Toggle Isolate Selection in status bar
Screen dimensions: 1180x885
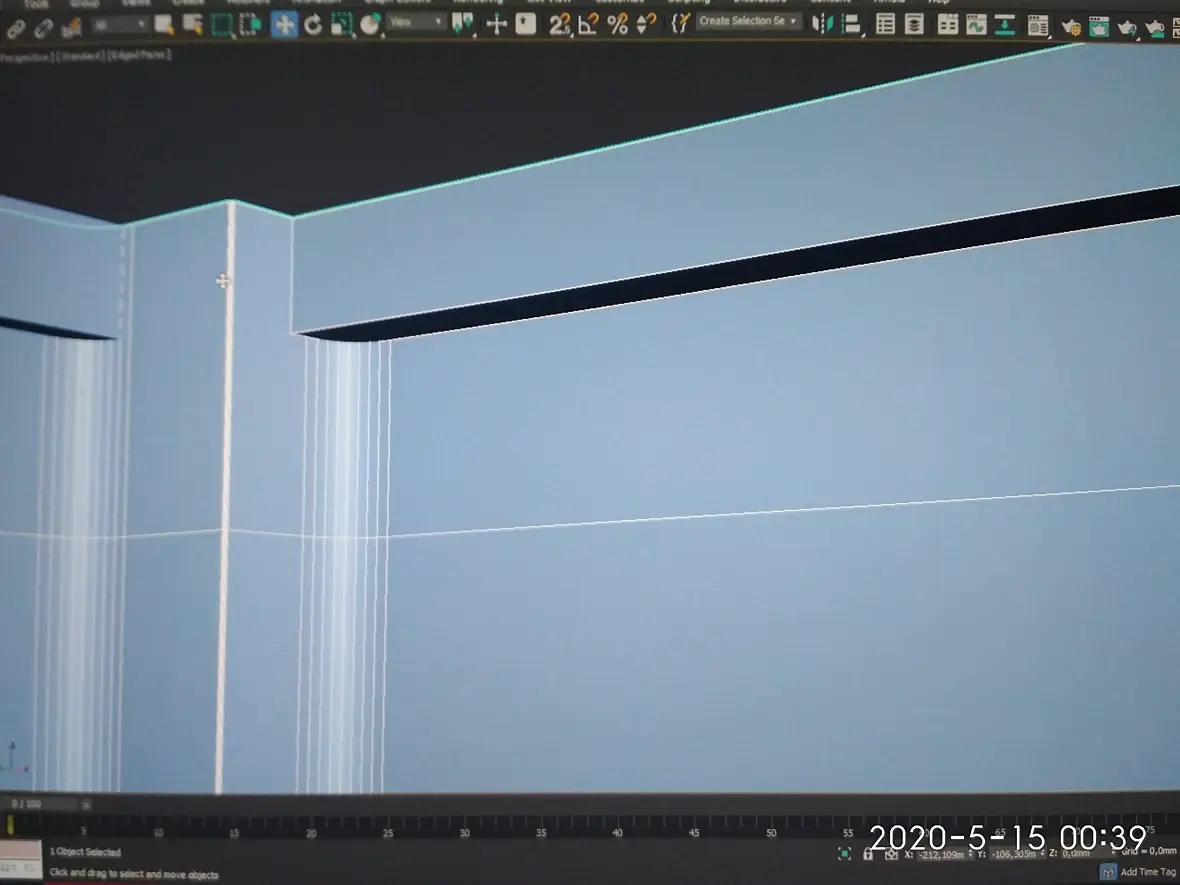tap(844, 853)
